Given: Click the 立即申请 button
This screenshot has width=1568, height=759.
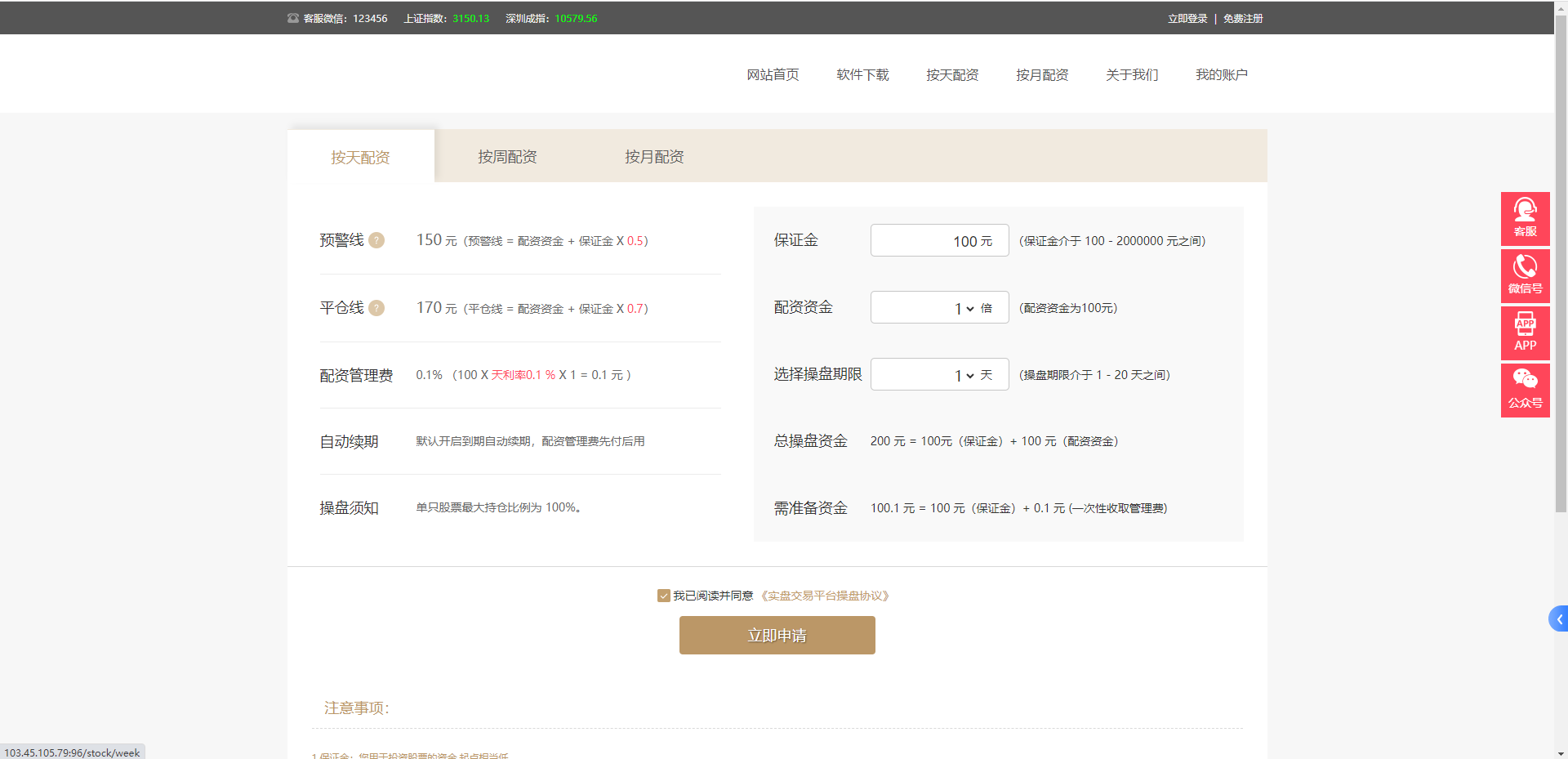Looking at the screenshot, I should click(777, 636).
